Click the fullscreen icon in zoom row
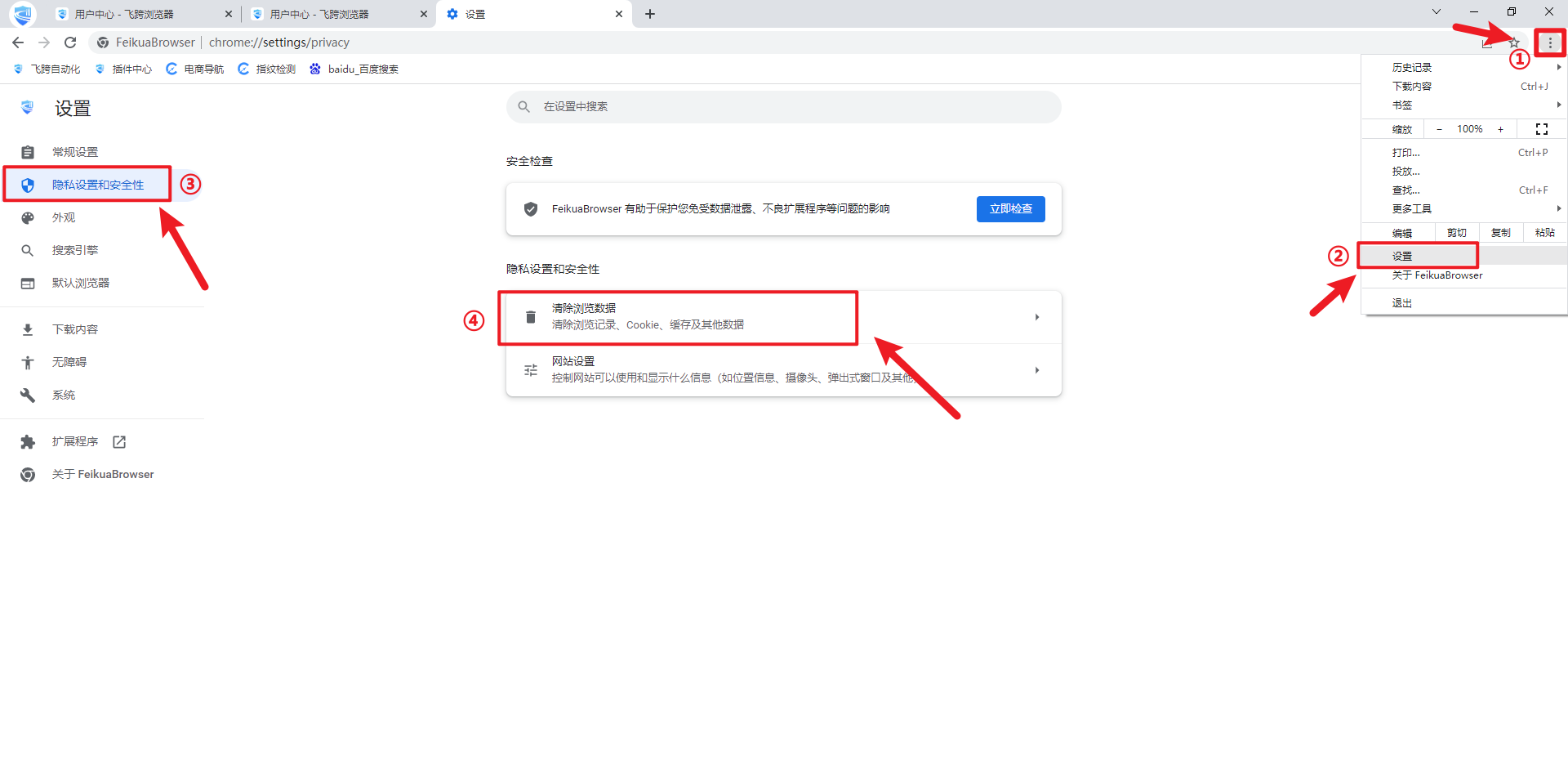Image resolution: width=1568 pixels, height=760 pixels. 1541,129
